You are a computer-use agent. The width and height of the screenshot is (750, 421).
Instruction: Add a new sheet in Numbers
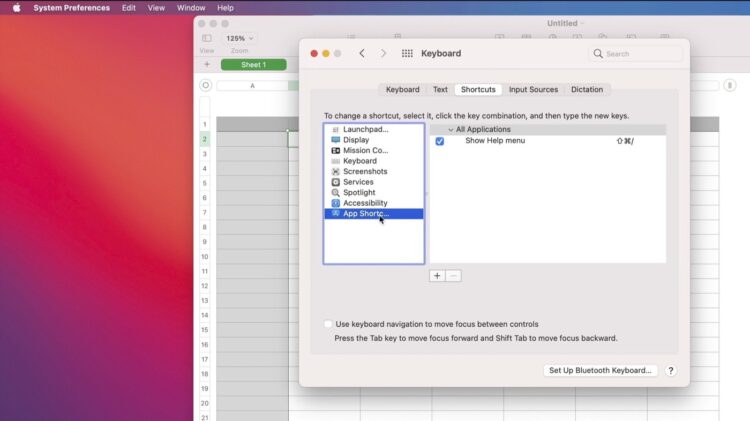coord(207,64)
